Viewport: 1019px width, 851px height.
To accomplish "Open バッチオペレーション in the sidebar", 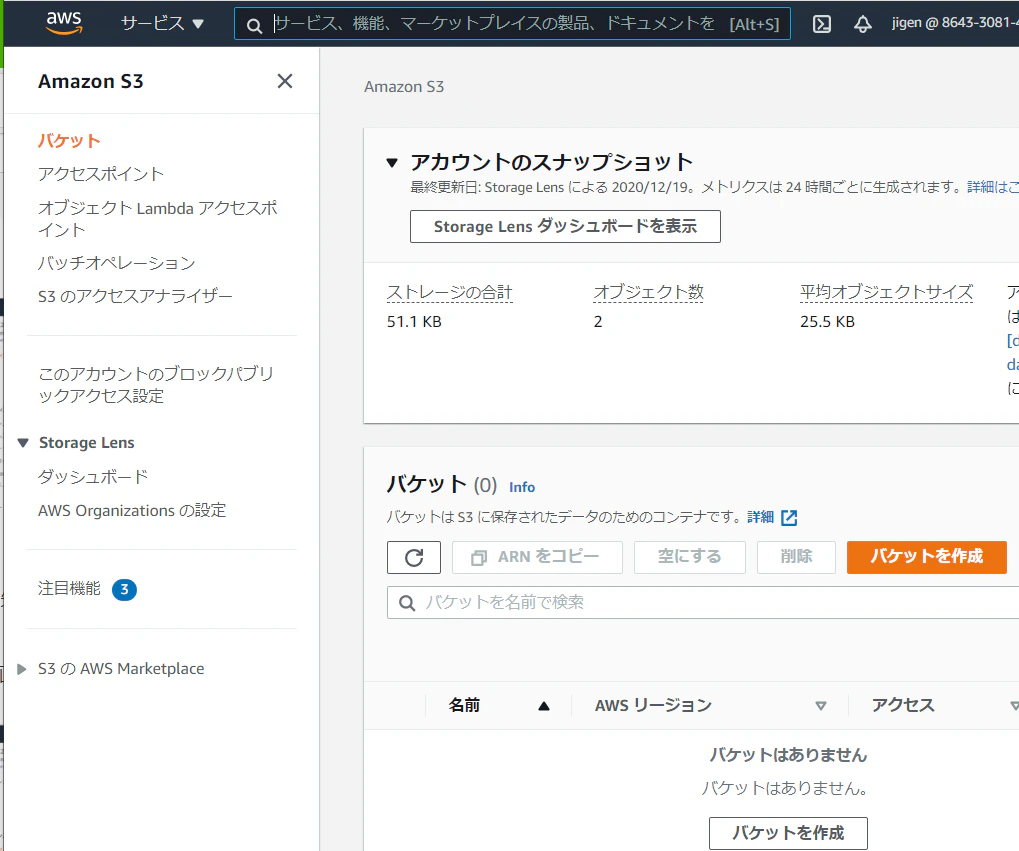I will coord(116,263).
